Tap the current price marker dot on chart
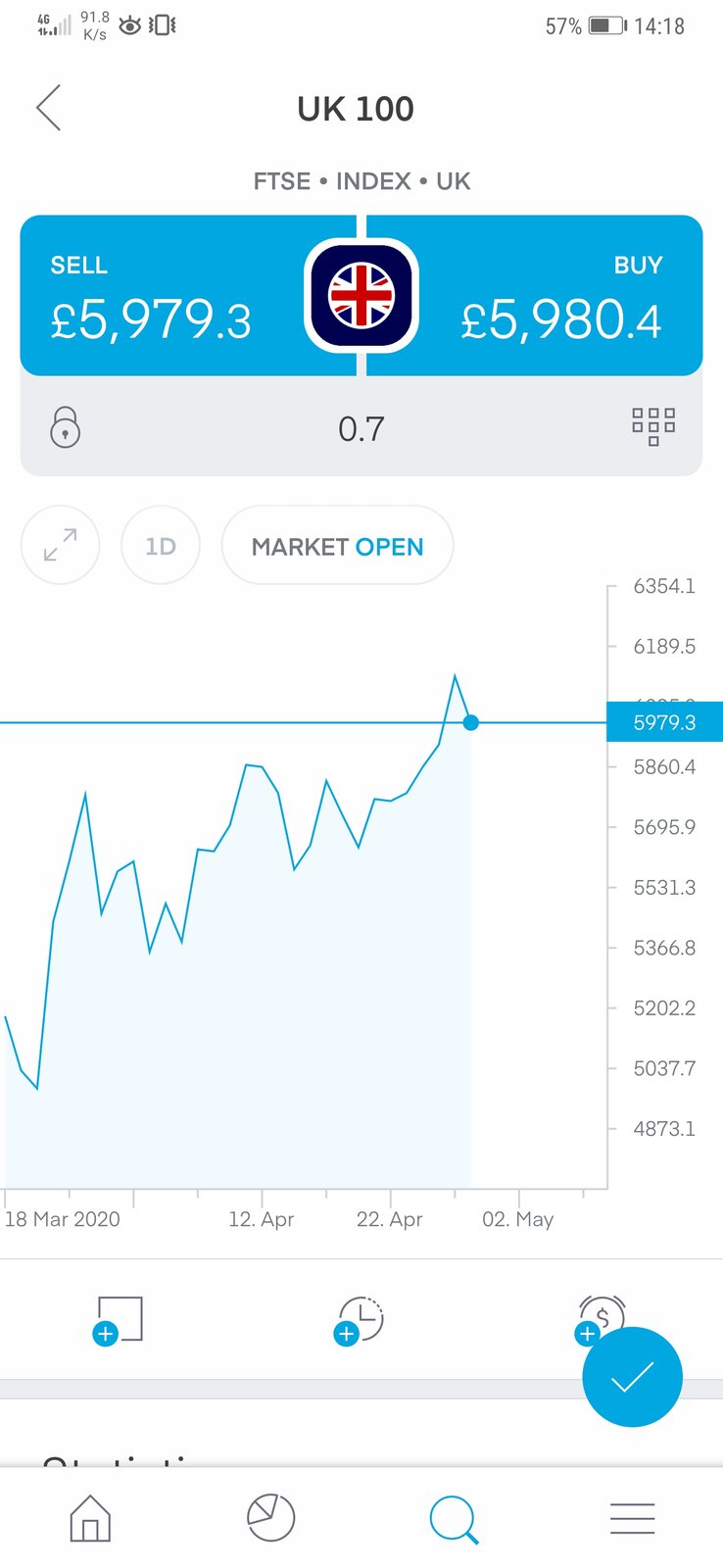Image resolution: width=723 pixels, height=1568 pixels. (470, 722)
